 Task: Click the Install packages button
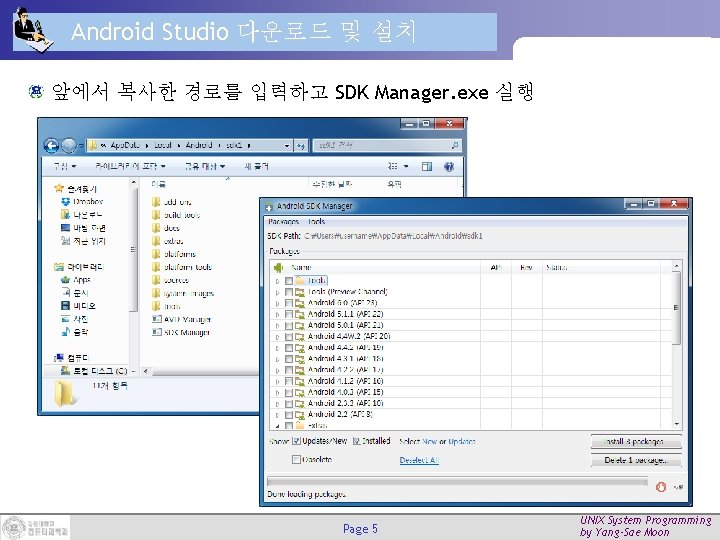click(x=636, y=441)
